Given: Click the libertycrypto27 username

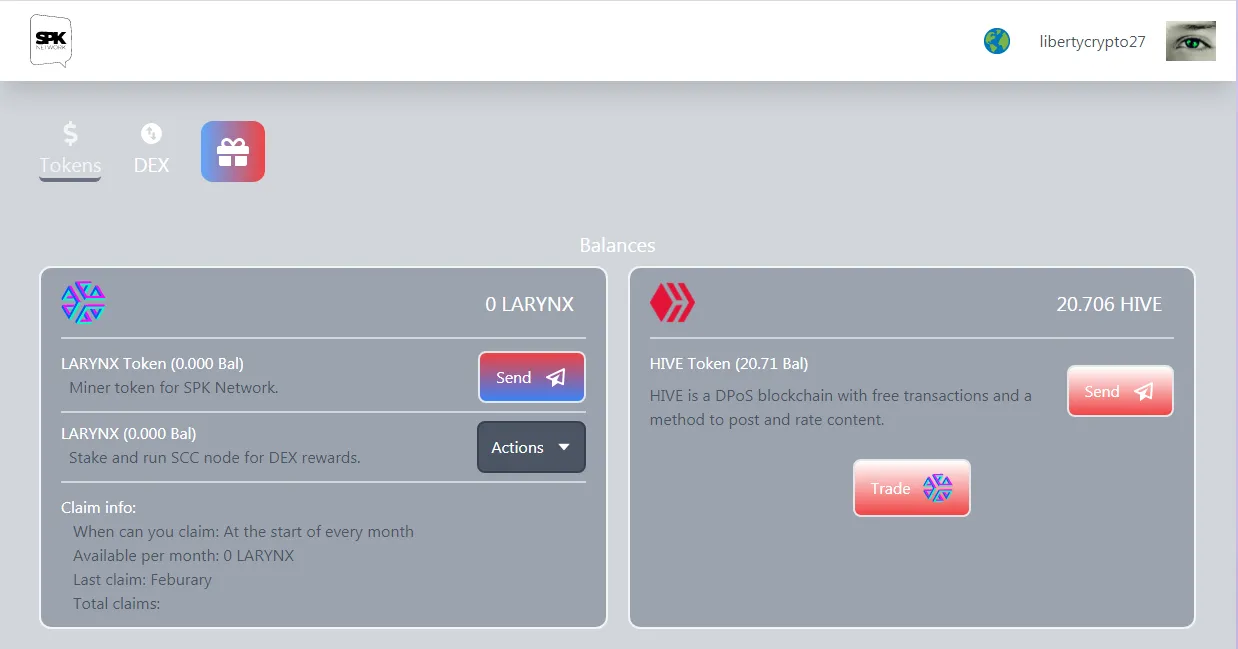Looking at the screenshot, I should click(x=1092, y=42).
